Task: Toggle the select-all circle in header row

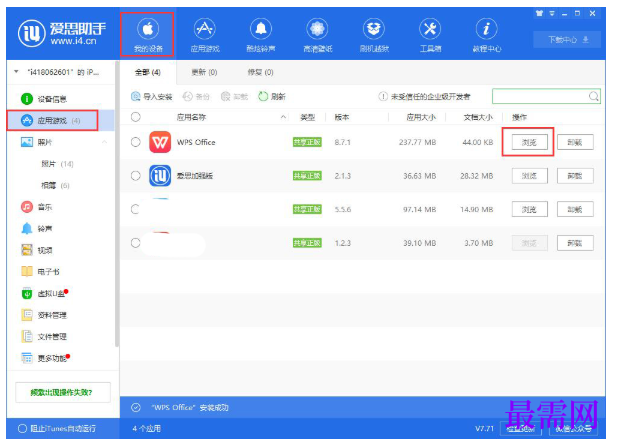Action: coord(136,117)
